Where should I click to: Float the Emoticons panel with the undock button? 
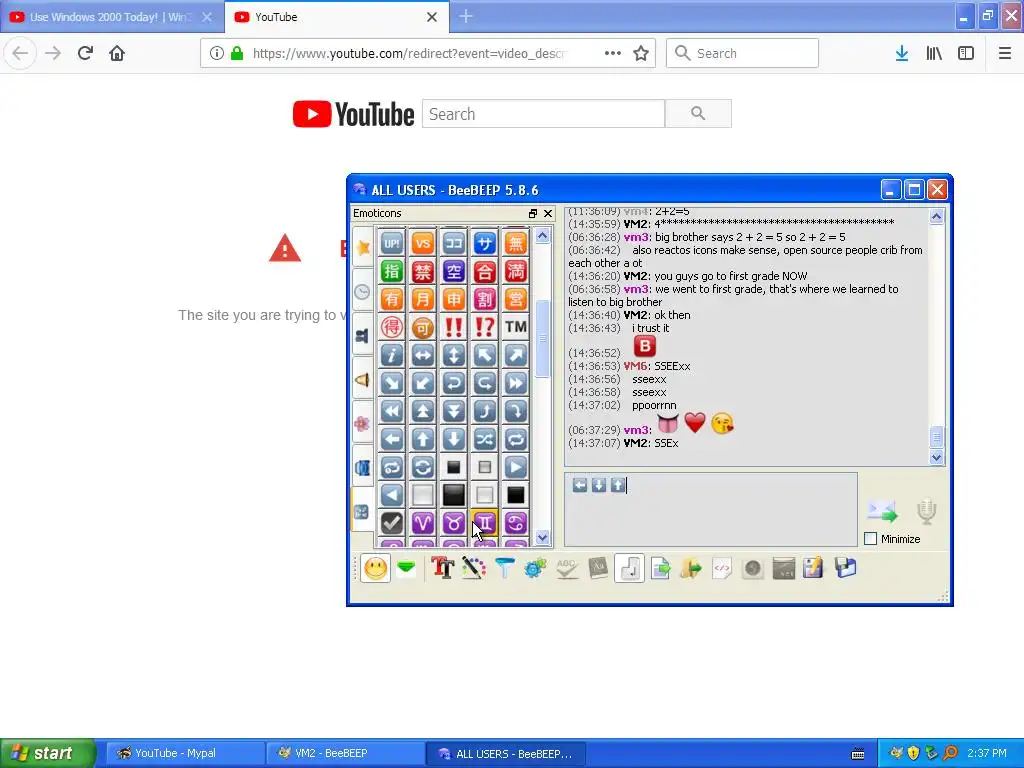tap(533, 214)
